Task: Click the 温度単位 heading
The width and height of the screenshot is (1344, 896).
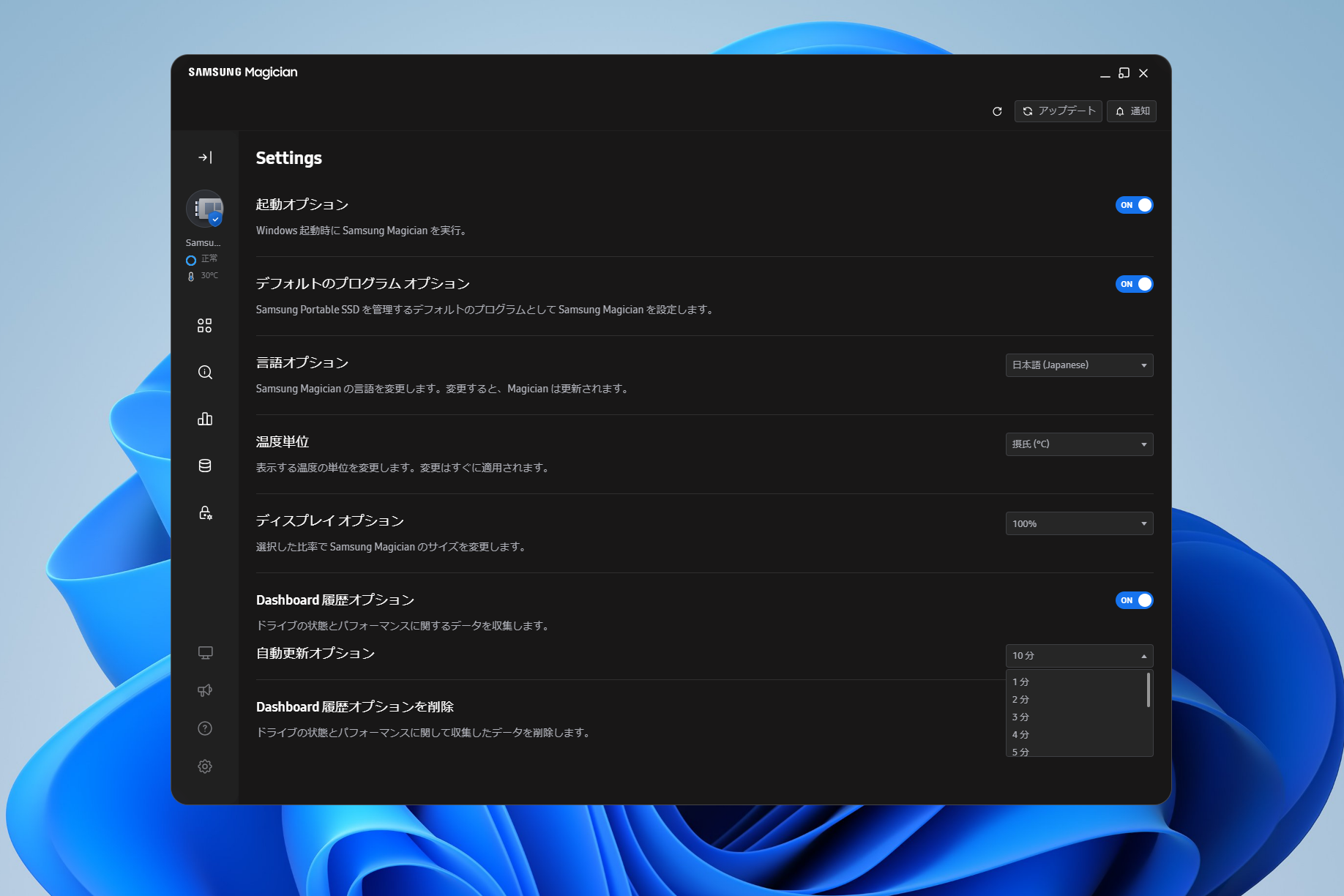Action: [x=283, y=442]
